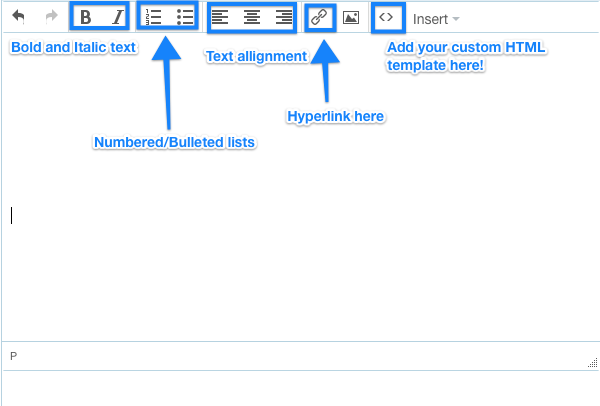This screenshot has height=406, width=600.
Task: Expand the Insert dropdown caret arrow
Action: pyautogui.click(x=456, y=19)
